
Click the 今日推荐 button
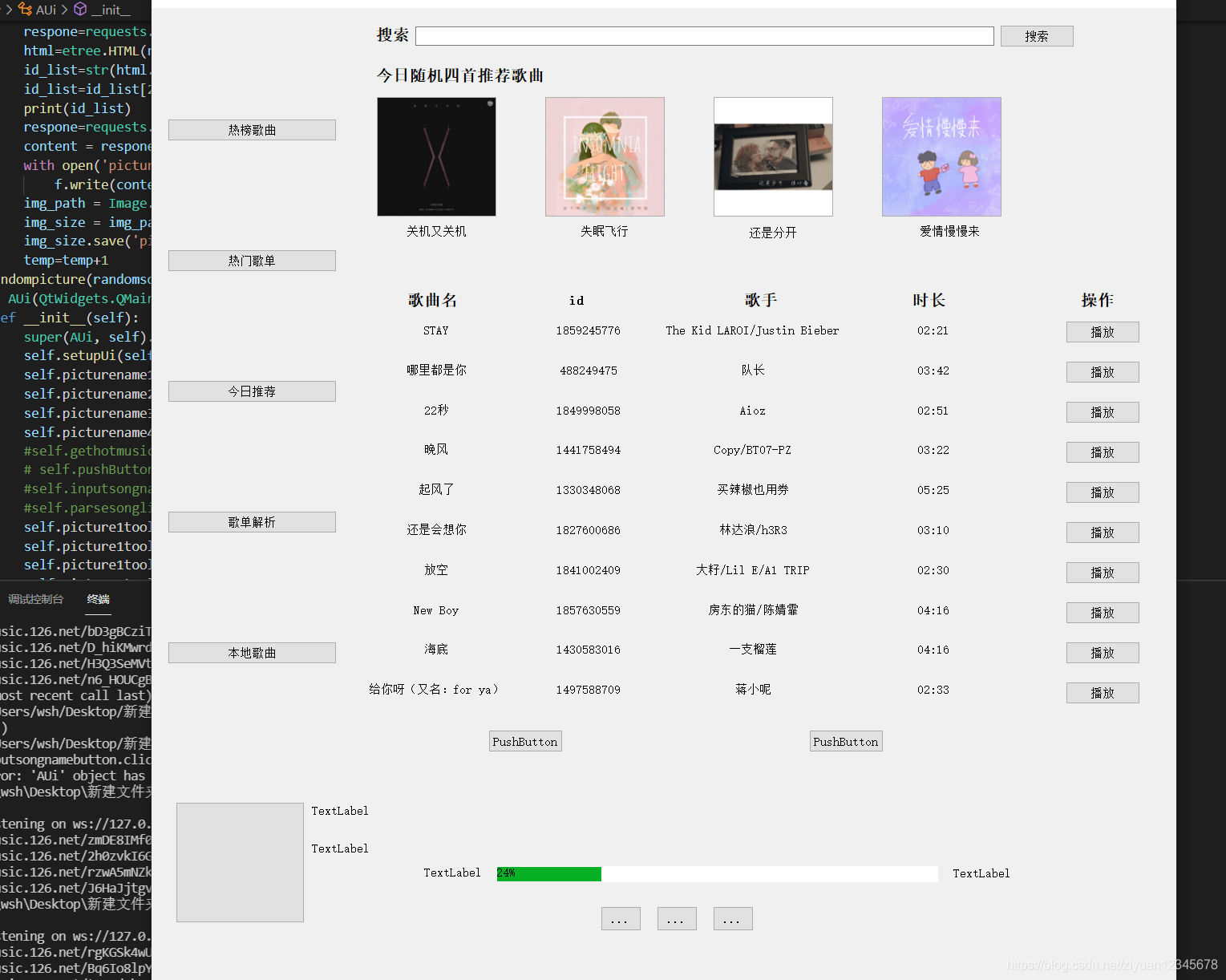pyautogui.click(x=251, y=391)
